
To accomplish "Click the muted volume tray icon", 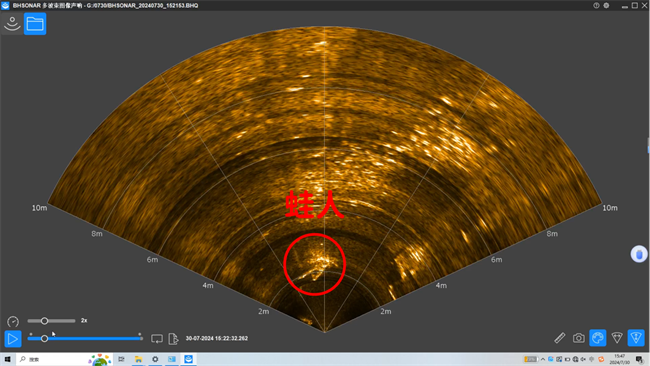I will pyautogui.click(x=583, y=359).
